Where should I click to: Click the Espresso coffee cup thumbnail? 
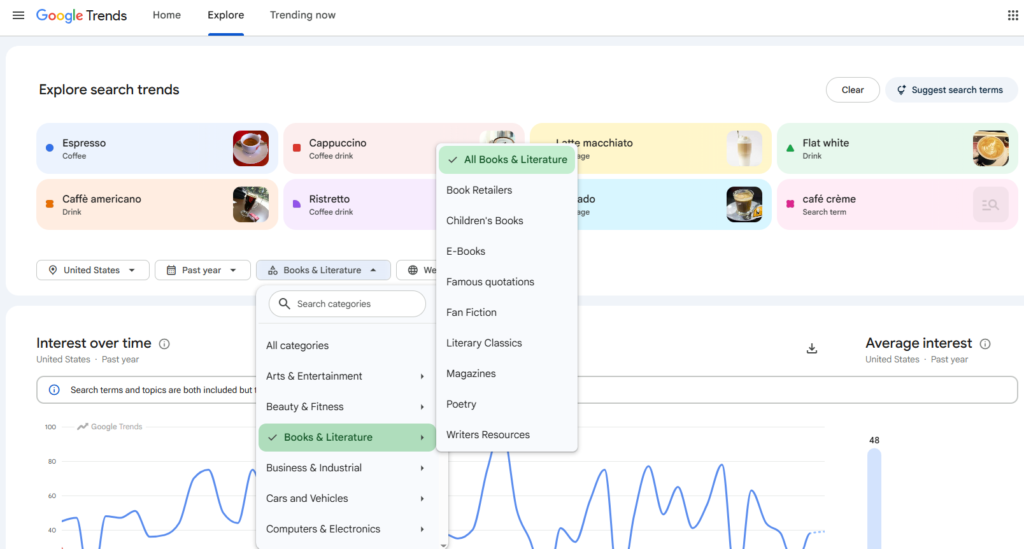(251, 148)
